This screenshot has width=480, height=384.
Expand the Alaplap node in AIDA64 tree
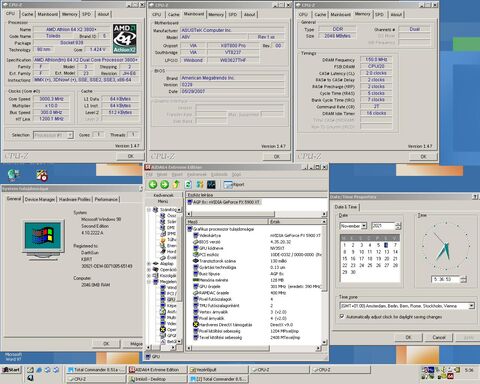coord(149,264)
